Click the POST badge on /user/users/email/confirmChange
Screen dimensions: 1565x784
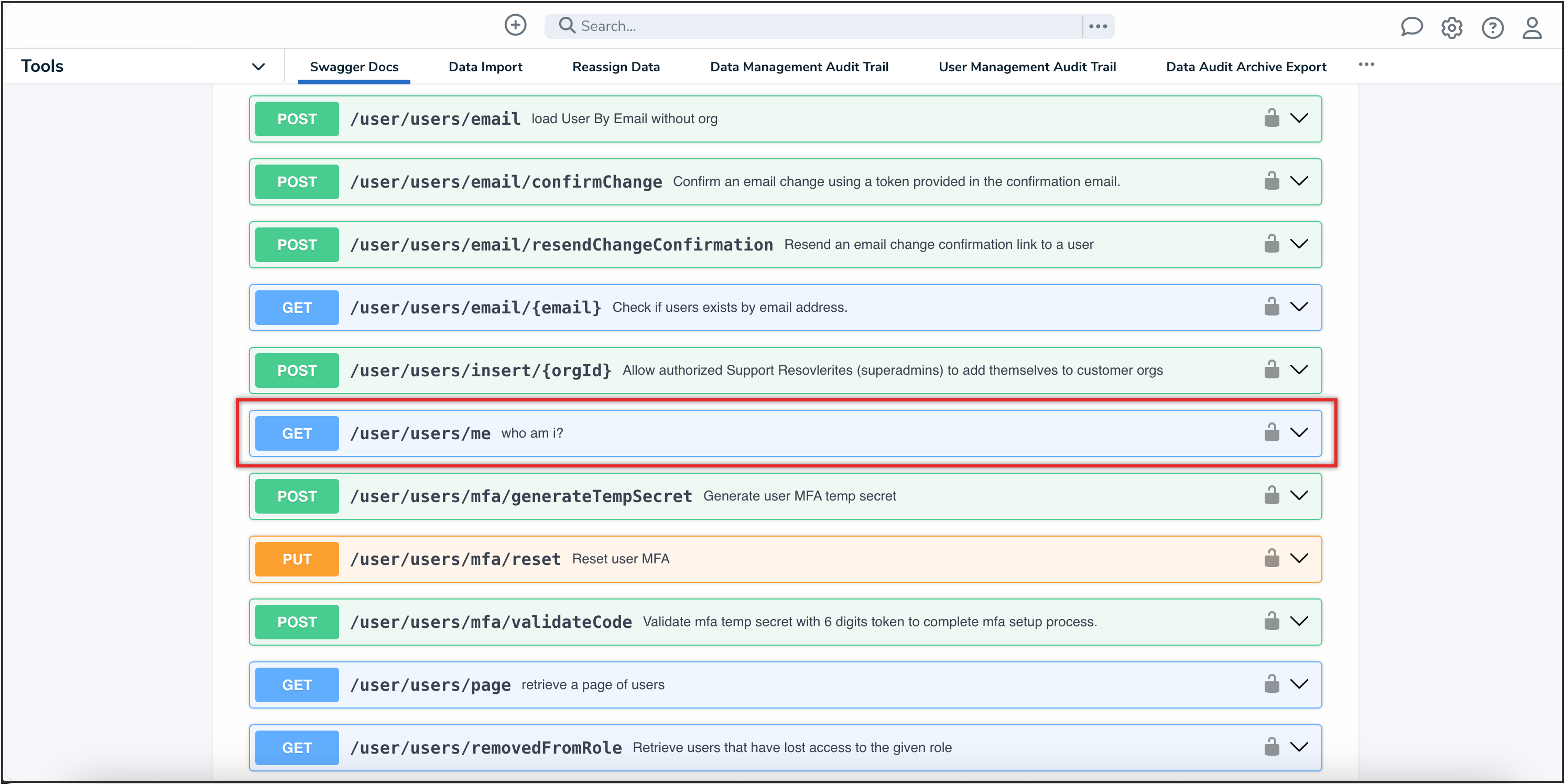click(x=297, y=181)
